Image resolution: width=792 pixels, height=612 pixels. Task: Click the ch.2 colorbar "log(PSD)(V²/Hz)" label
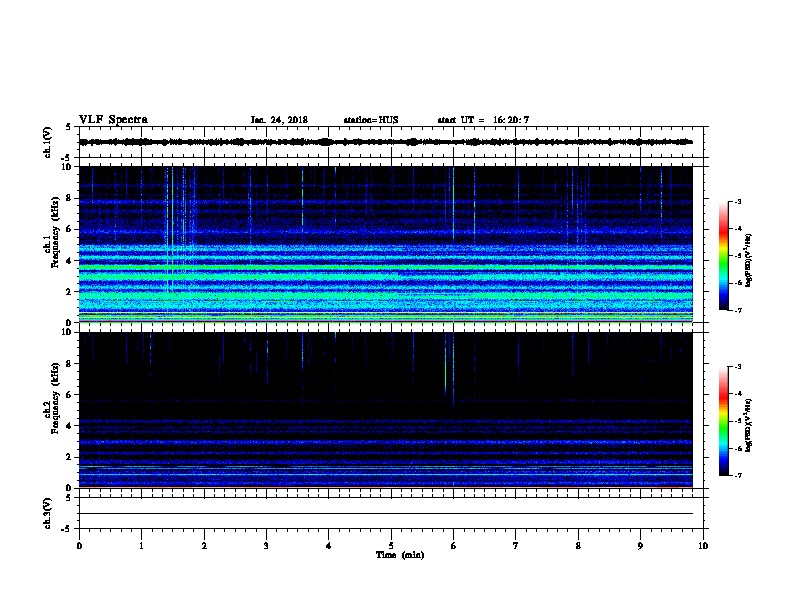coord(748,425)
